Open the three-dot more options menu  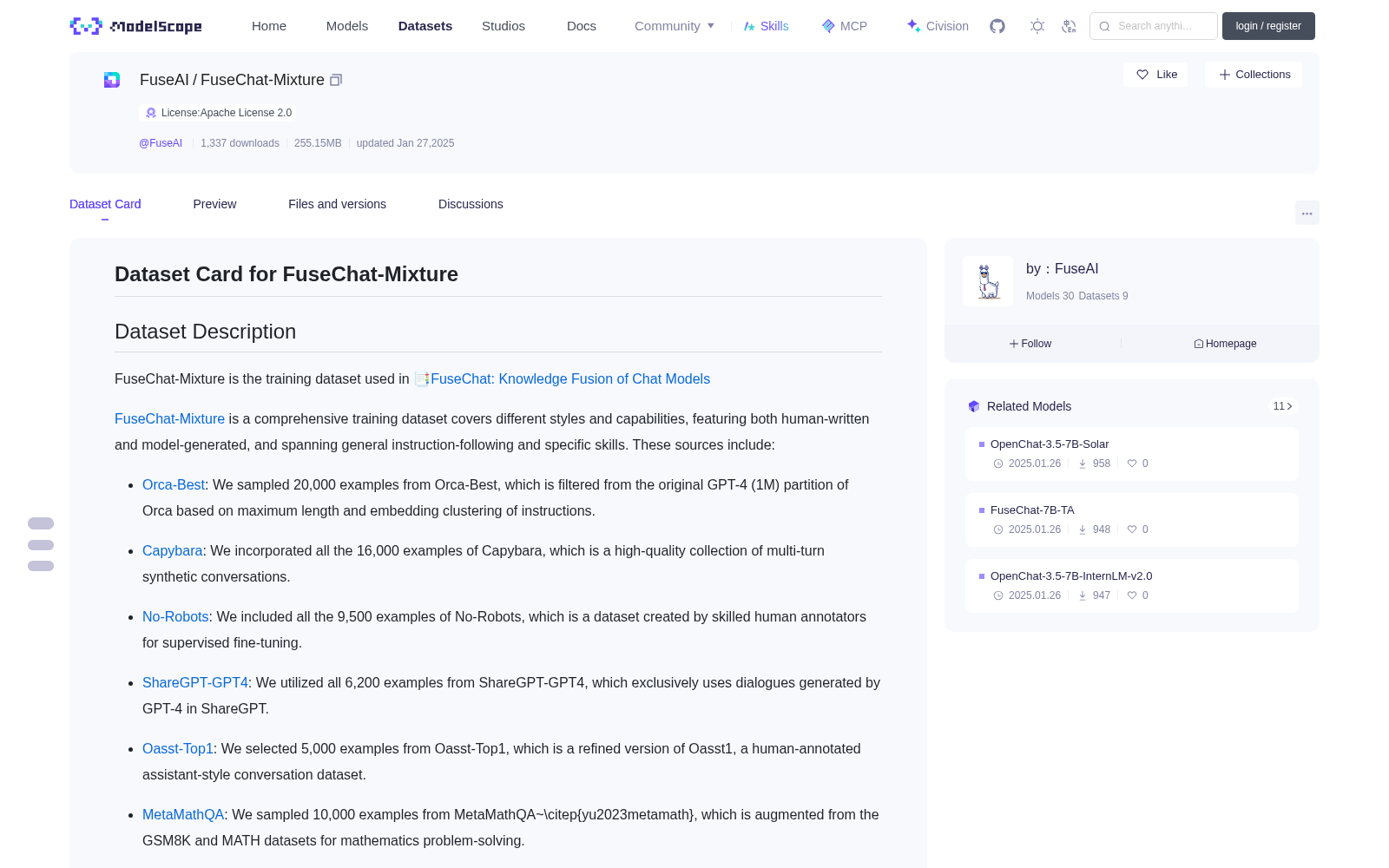(1307, 214)
